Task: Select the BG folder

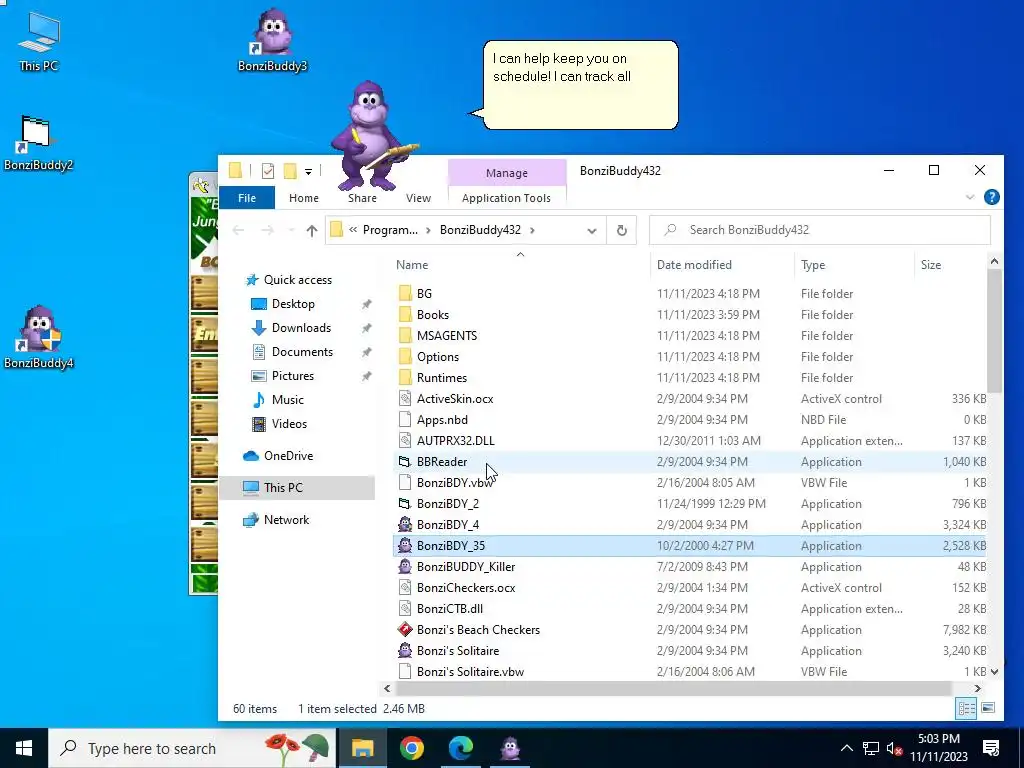Action: pos(424,294)
